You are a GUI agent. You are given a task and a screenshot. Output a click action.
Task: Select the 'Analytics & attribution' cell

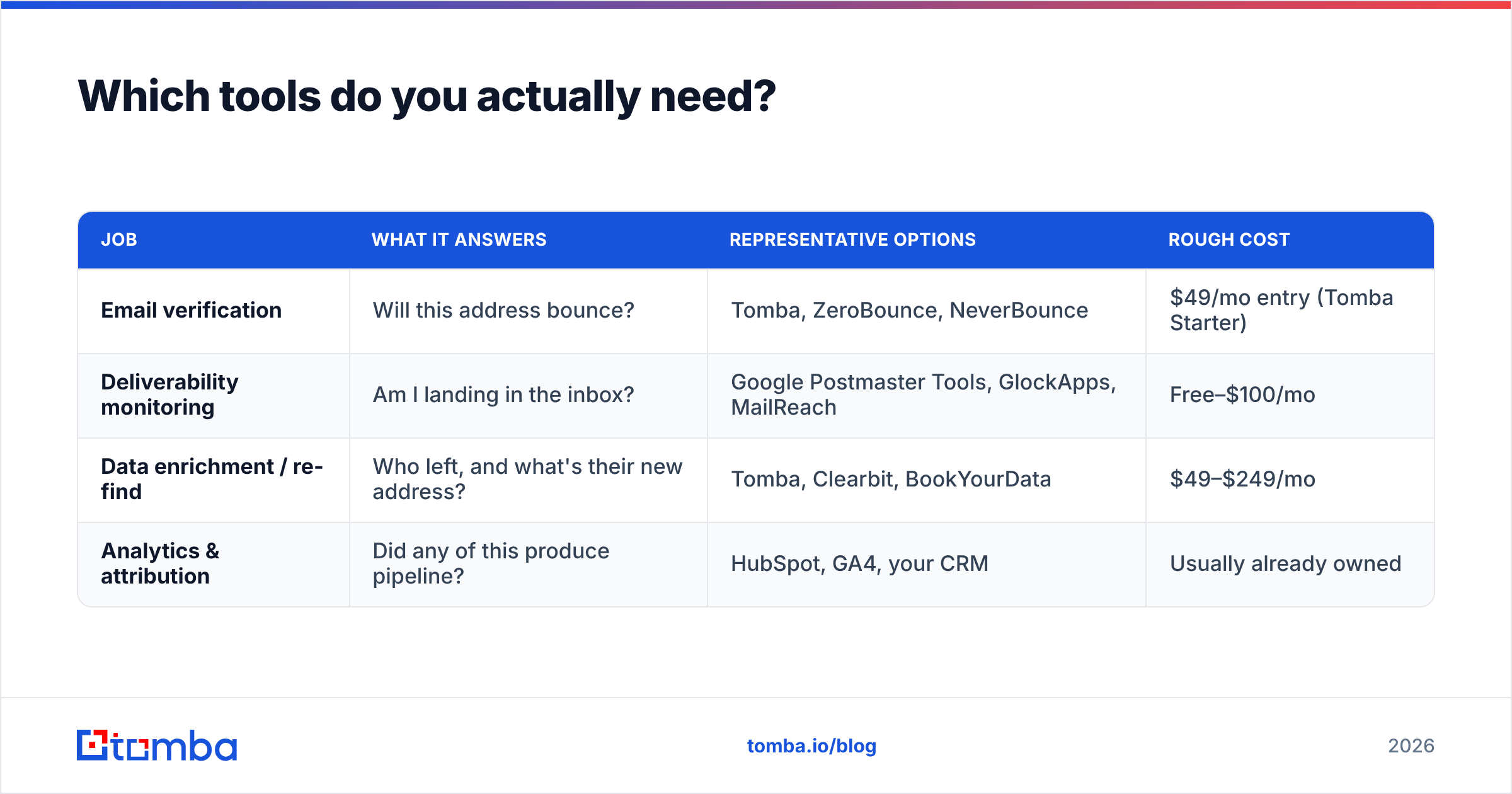(x=214, y=564)
